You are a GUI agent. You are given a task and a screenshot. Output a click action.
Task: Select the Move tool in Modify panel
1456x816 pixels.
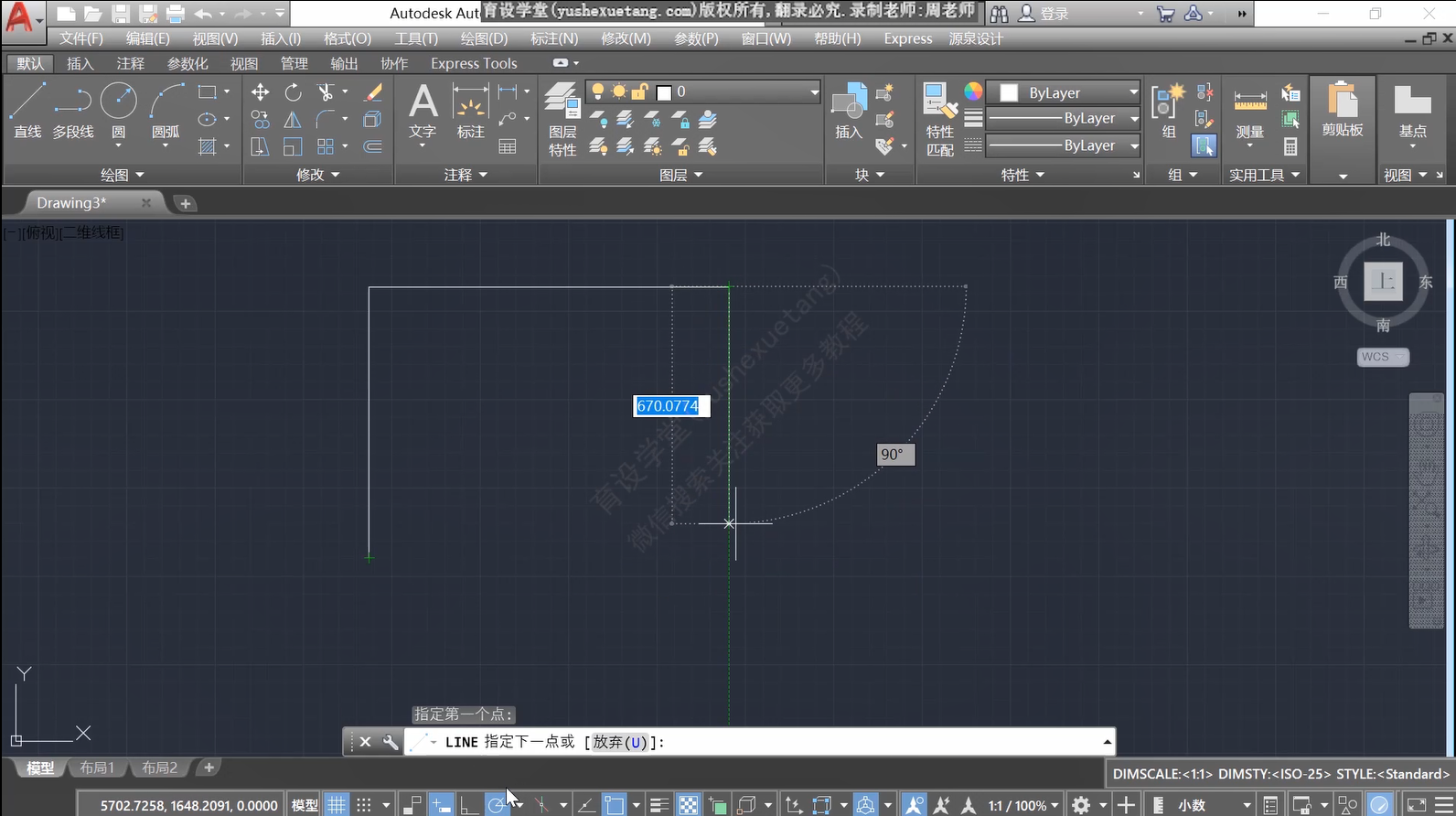tap(261, 92)
